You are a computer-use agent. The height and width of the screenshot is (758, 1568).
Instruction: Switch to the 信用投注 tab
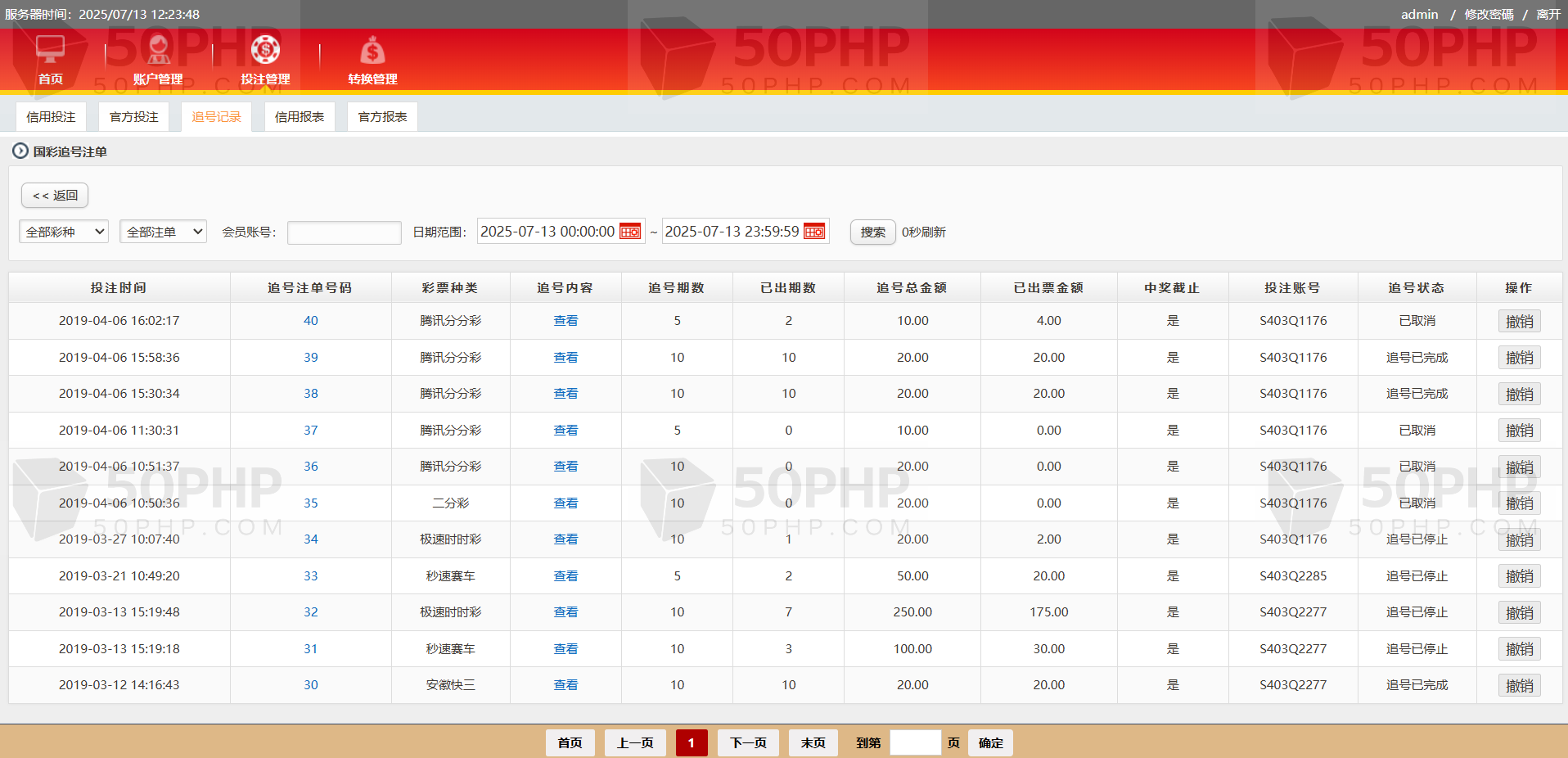point(51,117)
